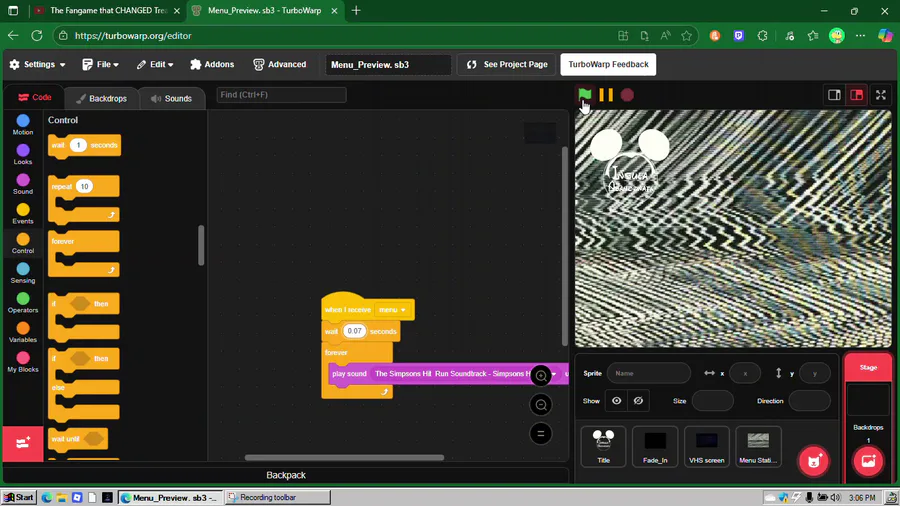
Task: Switch to the Sounds tab
Action: tap(172, 98)
